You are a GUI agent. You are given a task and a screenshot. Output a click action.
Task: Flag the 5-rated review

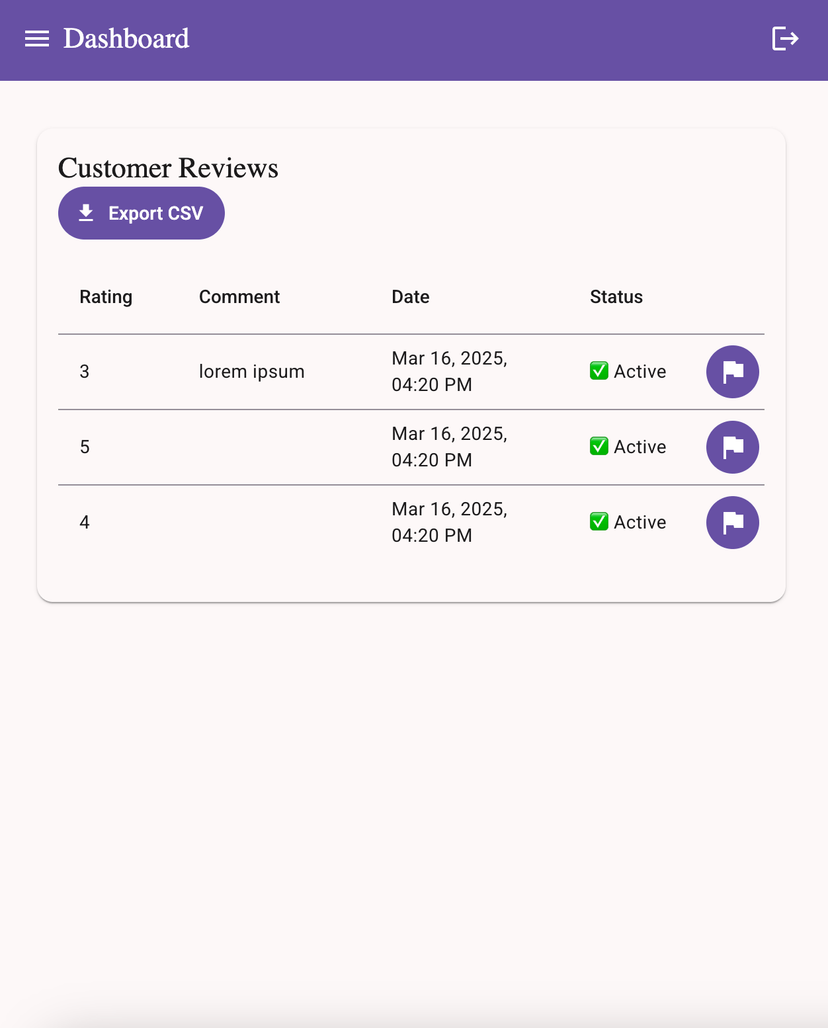732,447
